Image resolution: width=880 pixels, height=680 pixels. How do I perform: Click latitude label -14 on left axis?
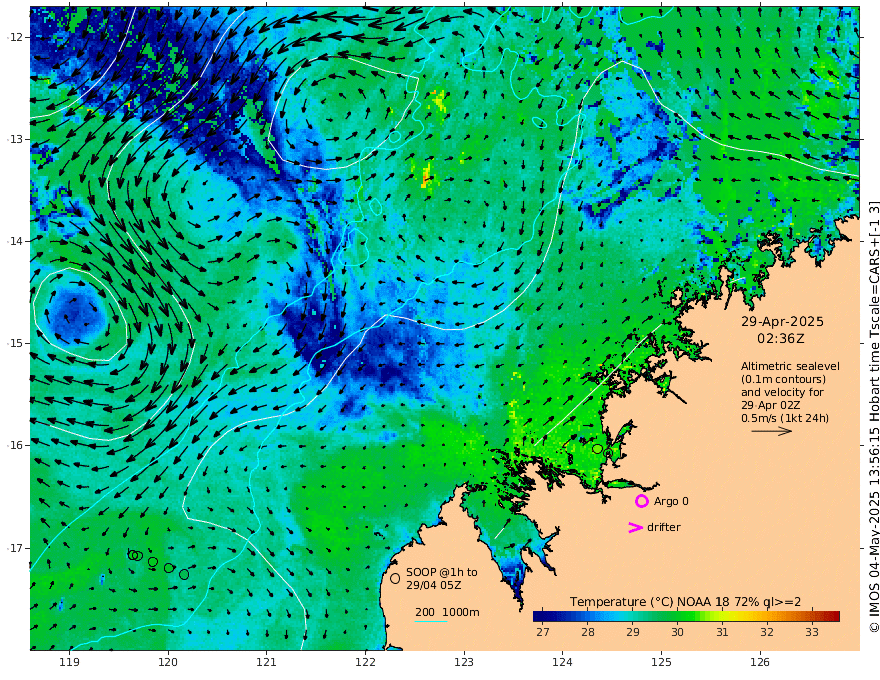15,241
